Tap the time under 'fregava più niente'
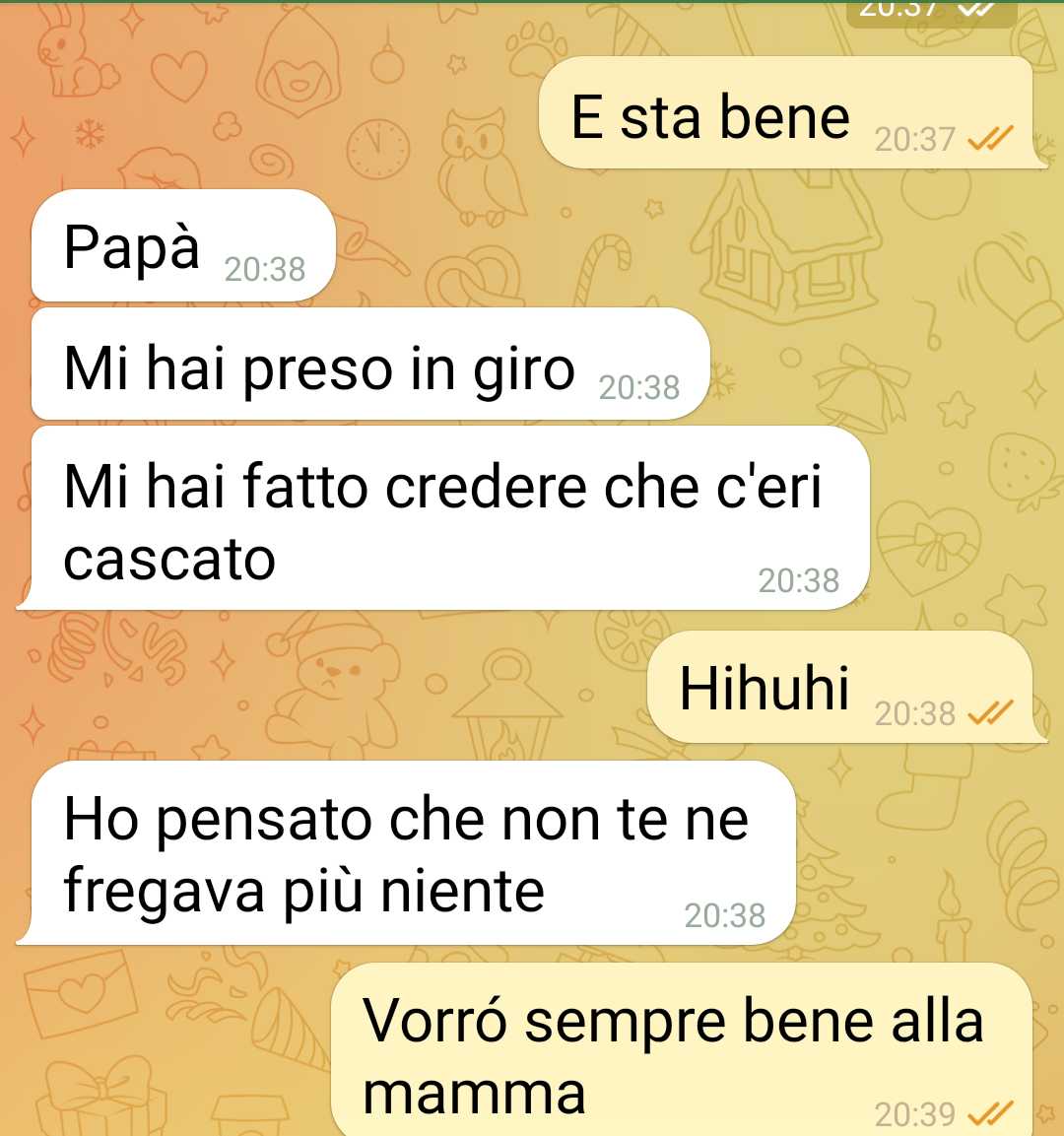 [724, 915]
